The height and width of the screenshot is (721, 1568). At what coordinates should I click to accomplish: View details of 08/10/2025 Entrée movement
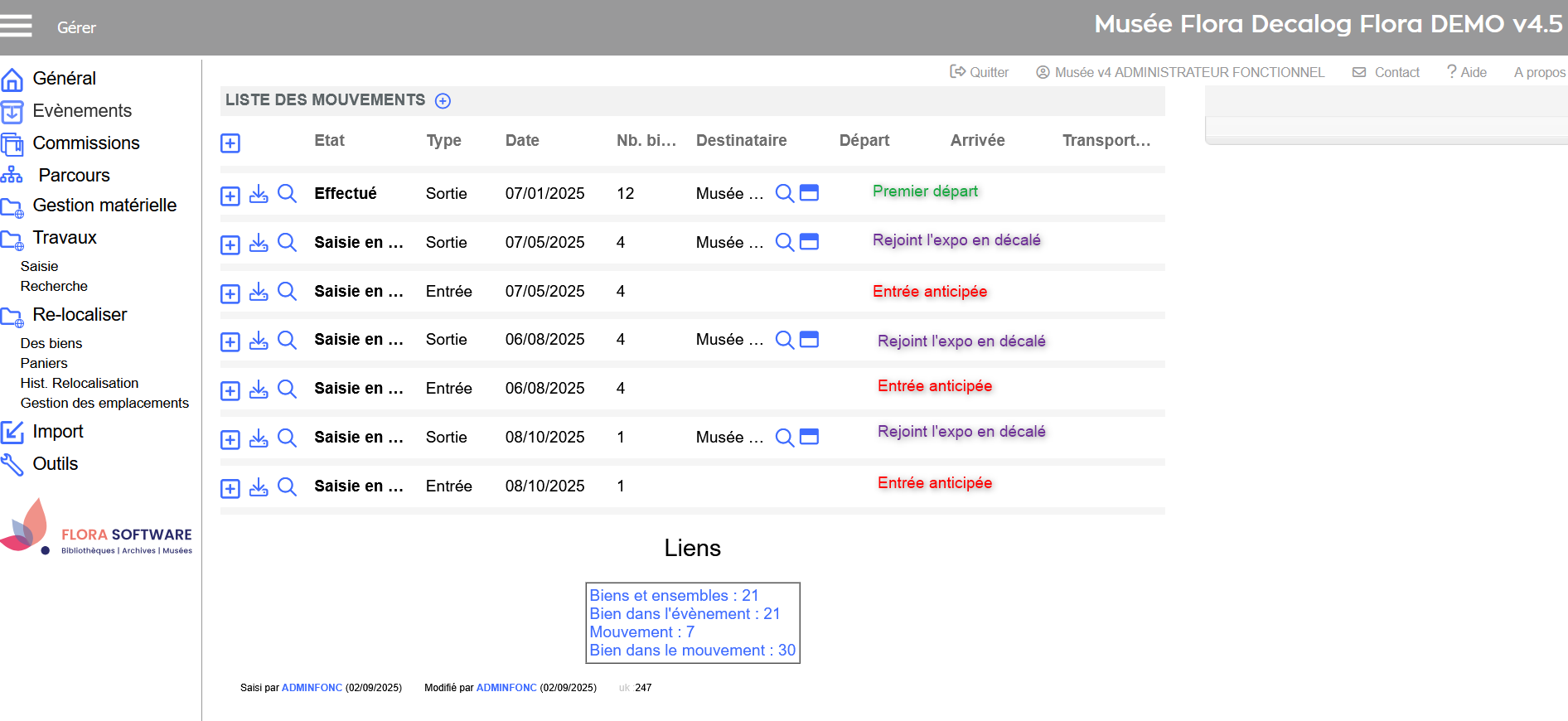287,486
